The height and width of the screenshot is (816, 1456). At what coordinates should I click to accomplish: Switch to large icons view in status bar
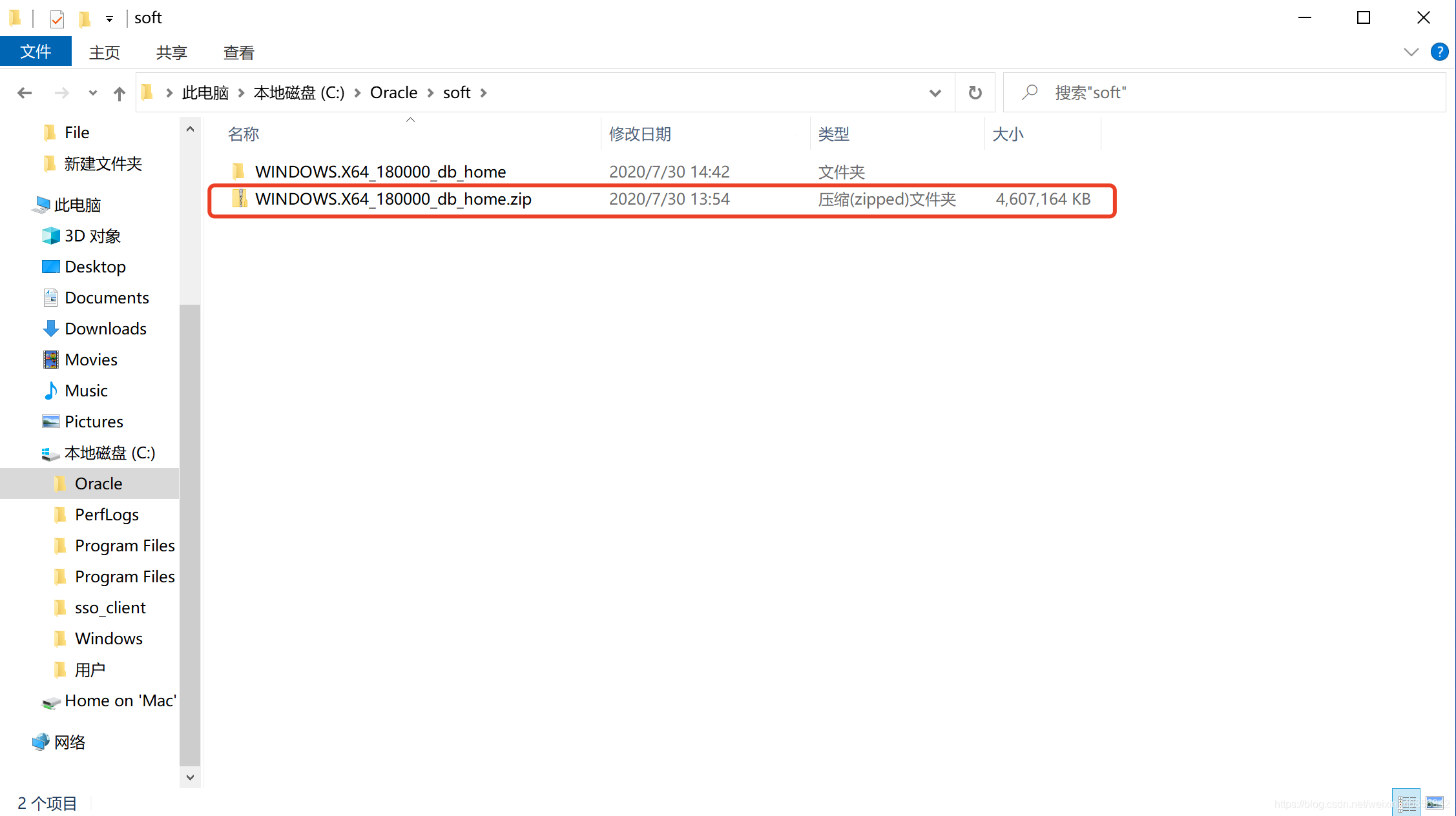click(1434, 802)
